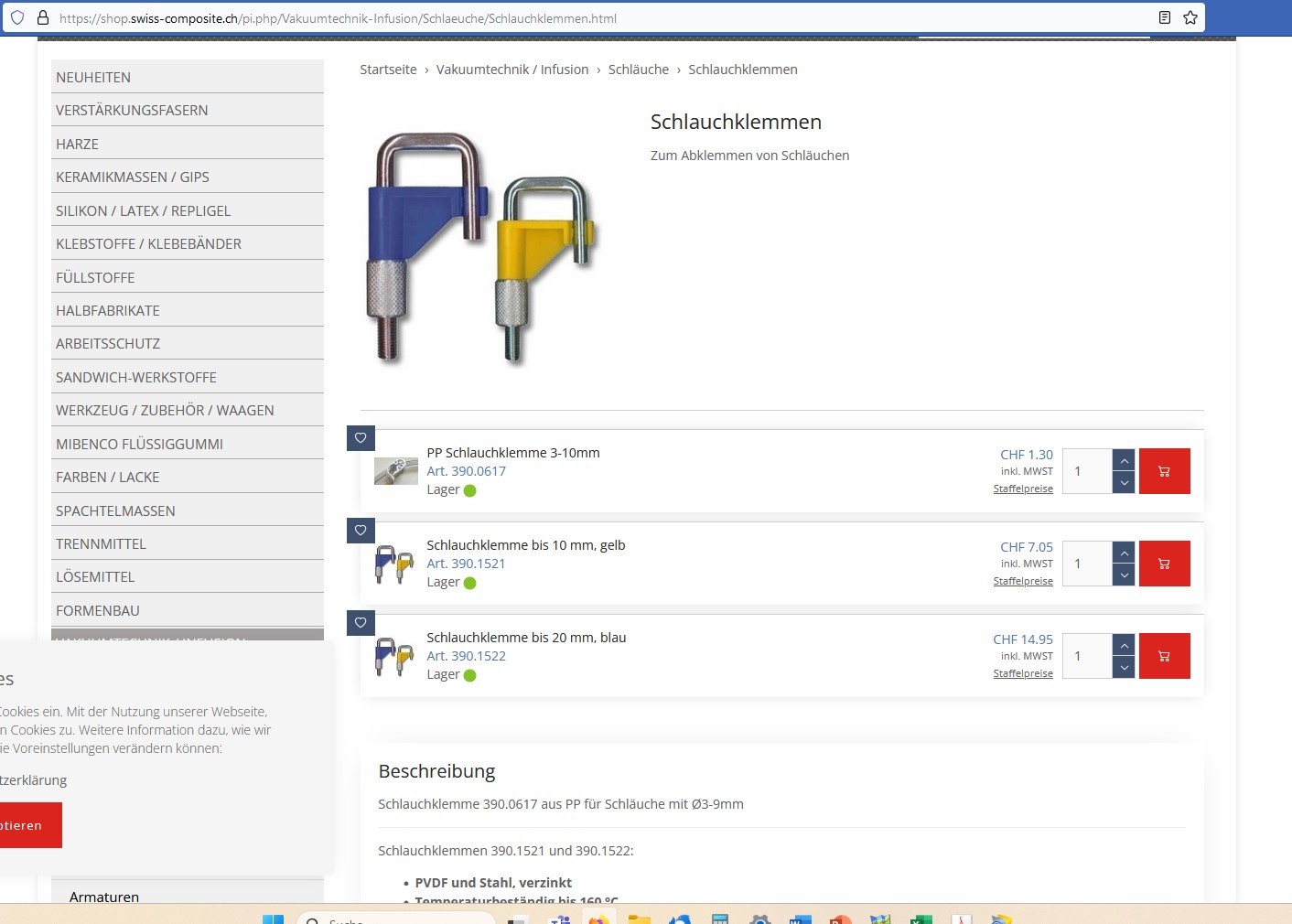Increase quantity for Schlauchklemme bis 20 mm blau
The height and width of the screenshot is (924, 1292).
point(1124,645)
